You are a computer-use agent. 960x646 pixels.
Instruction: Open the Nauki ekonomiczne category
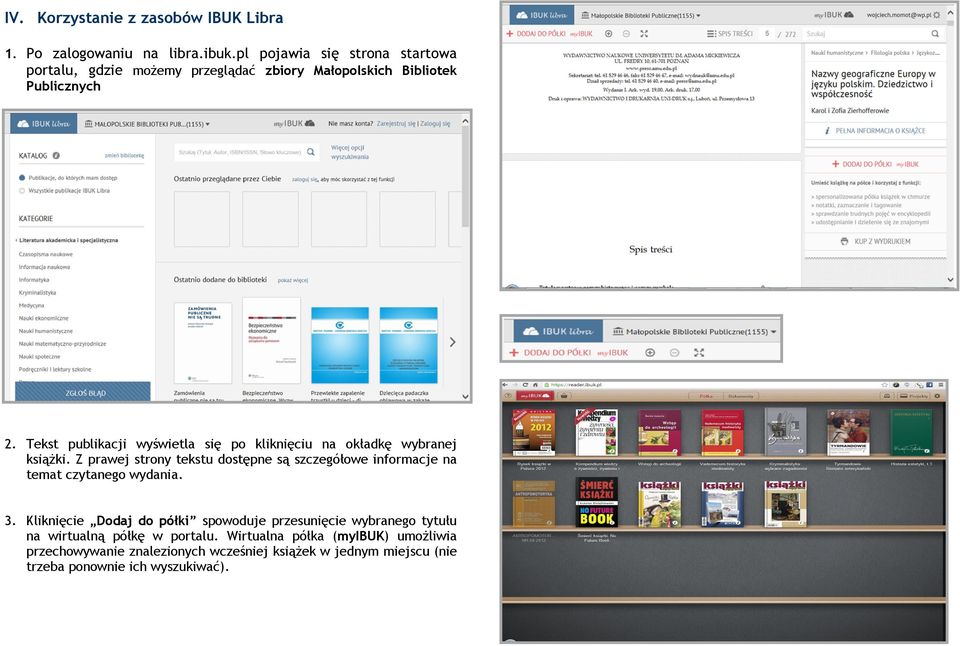tap(43, 318)
